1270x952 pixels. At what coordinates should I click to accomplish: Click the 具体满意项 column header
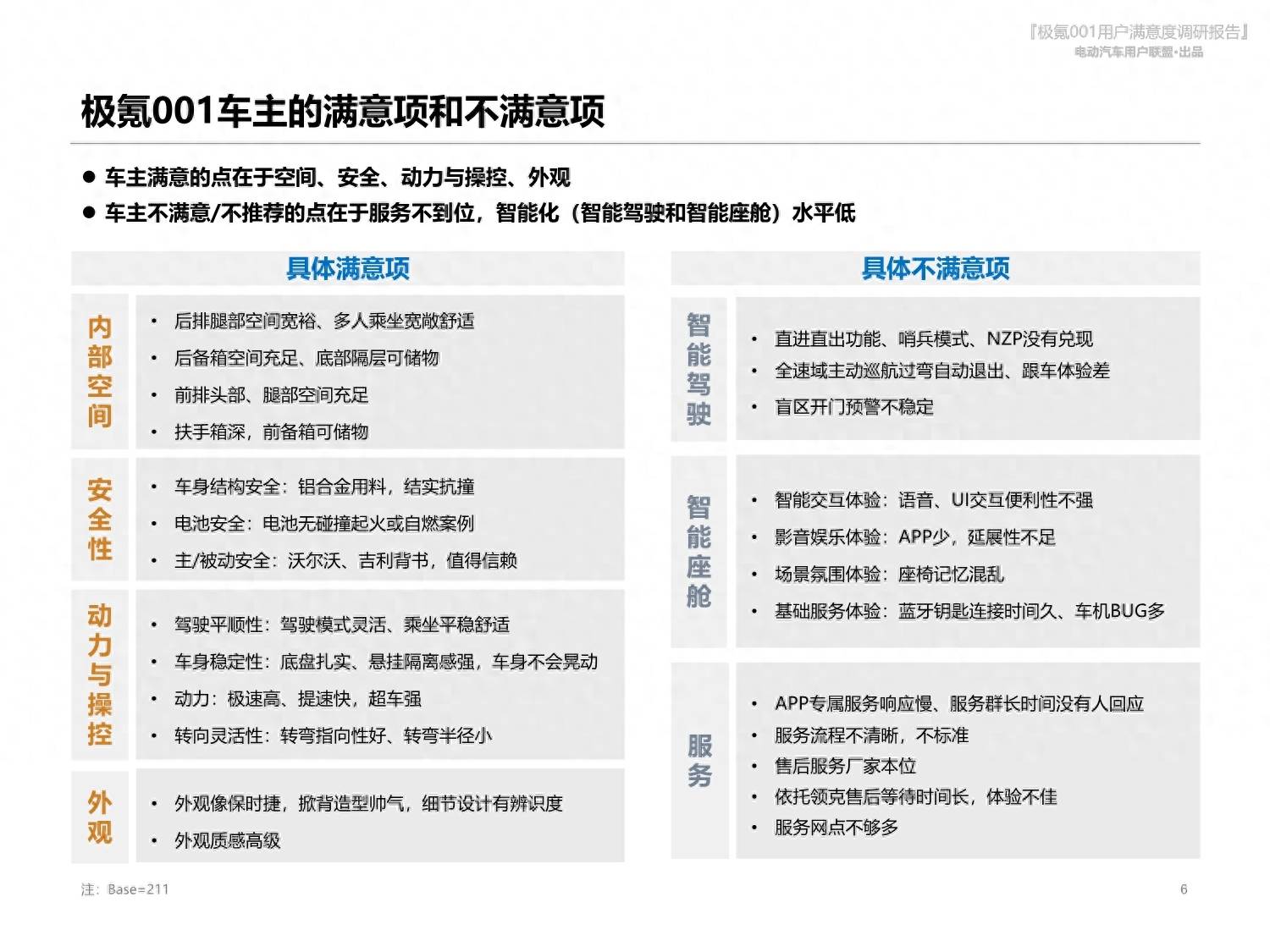(x=348, y=268)
